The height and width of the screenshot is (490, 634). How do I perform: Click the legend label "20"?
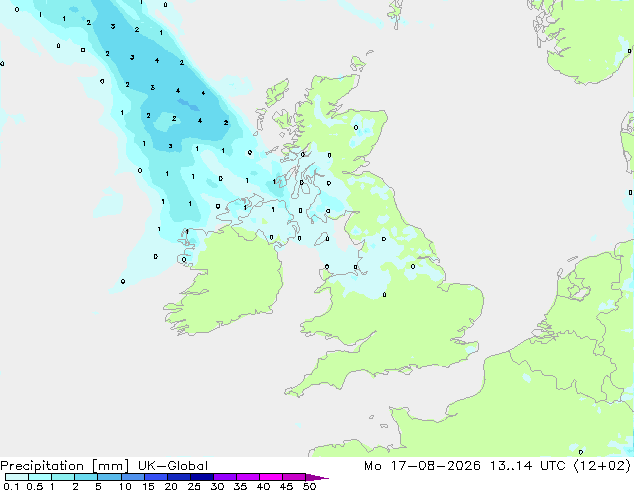(171, 486)
